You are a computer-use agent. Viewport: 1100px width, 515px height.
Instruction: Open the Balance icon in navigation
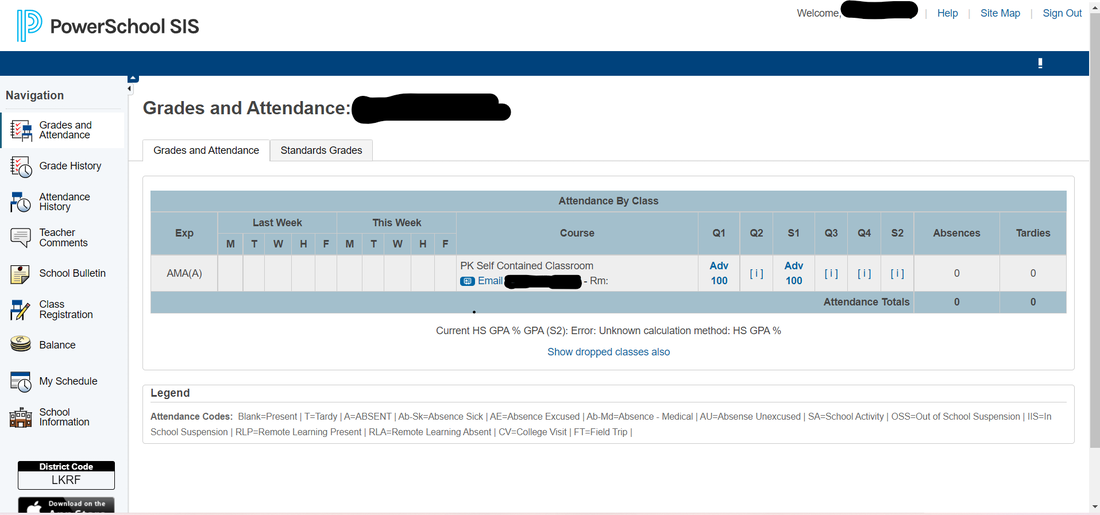click(x=21, y=345)
